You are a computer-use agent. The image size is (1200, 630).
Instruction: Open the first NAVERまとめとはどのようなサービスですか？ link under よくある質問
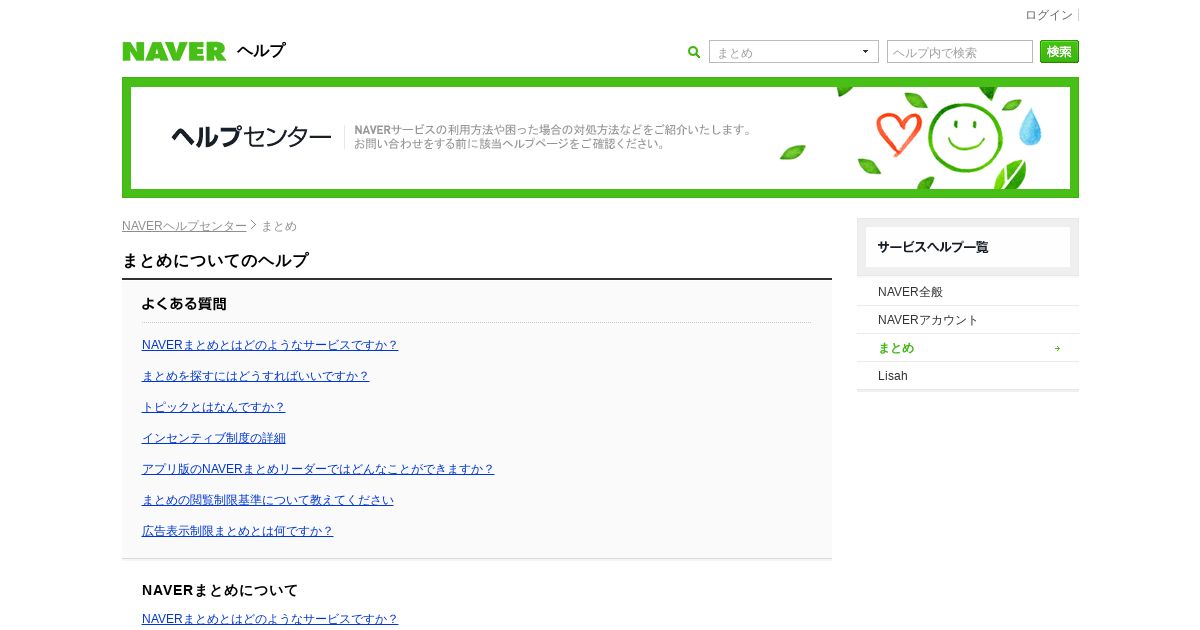[x=270, y=345]
